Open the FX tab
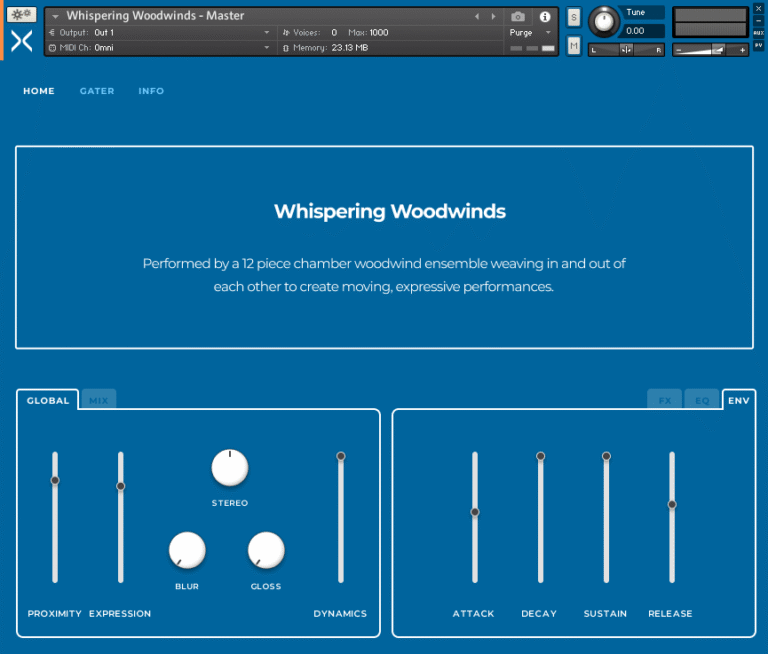This screenshot has height=654, width=768. point(665,400)
